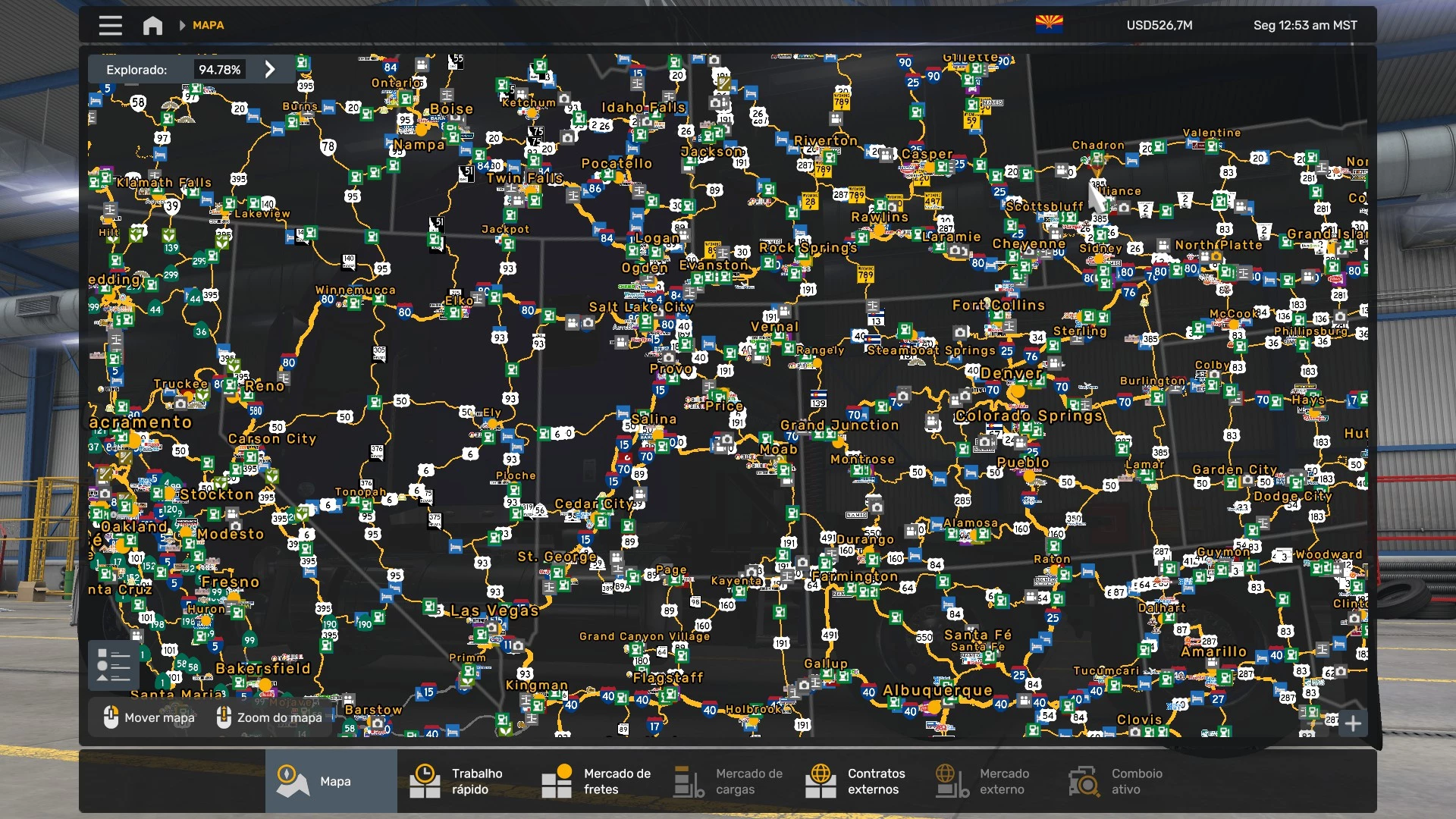Expand the Explorado percentage arrow
1456x819 pixels.
click(270, 70)
